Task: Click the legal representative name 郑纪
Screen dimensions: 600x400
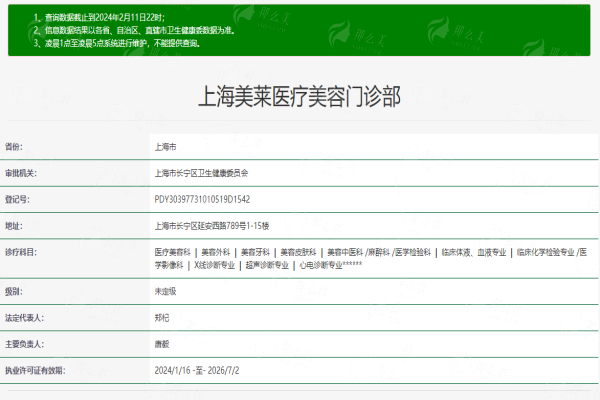Action: (x=162, y=318)
